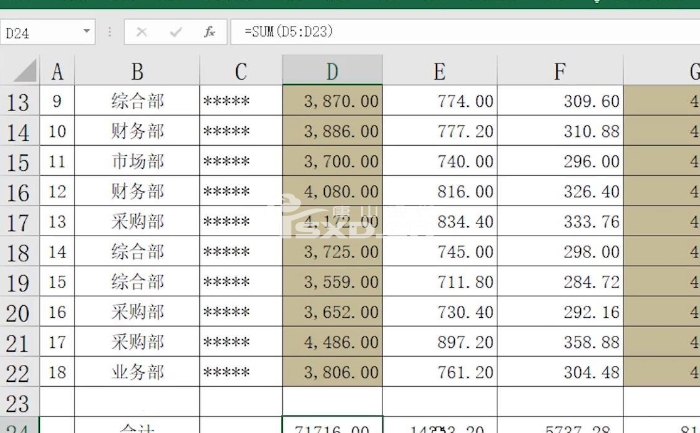
Task: Click 业务部 cell in row 22
Action: (137, 372)
